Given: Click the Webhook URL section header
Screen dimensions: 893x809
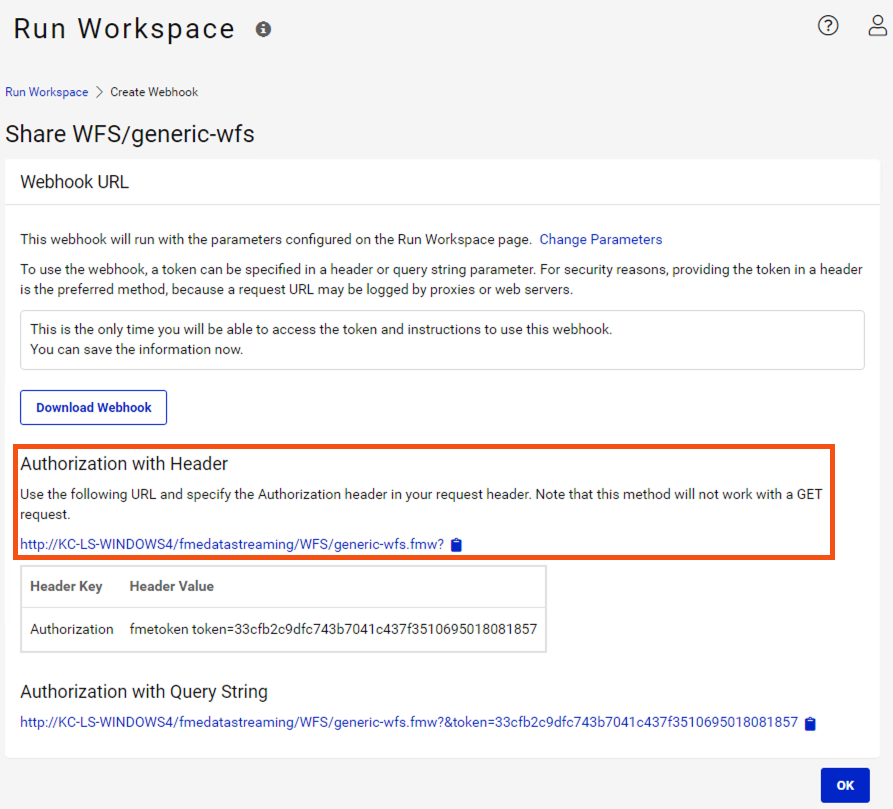Looking at the screenshot, I should click(x=74, y=181).
